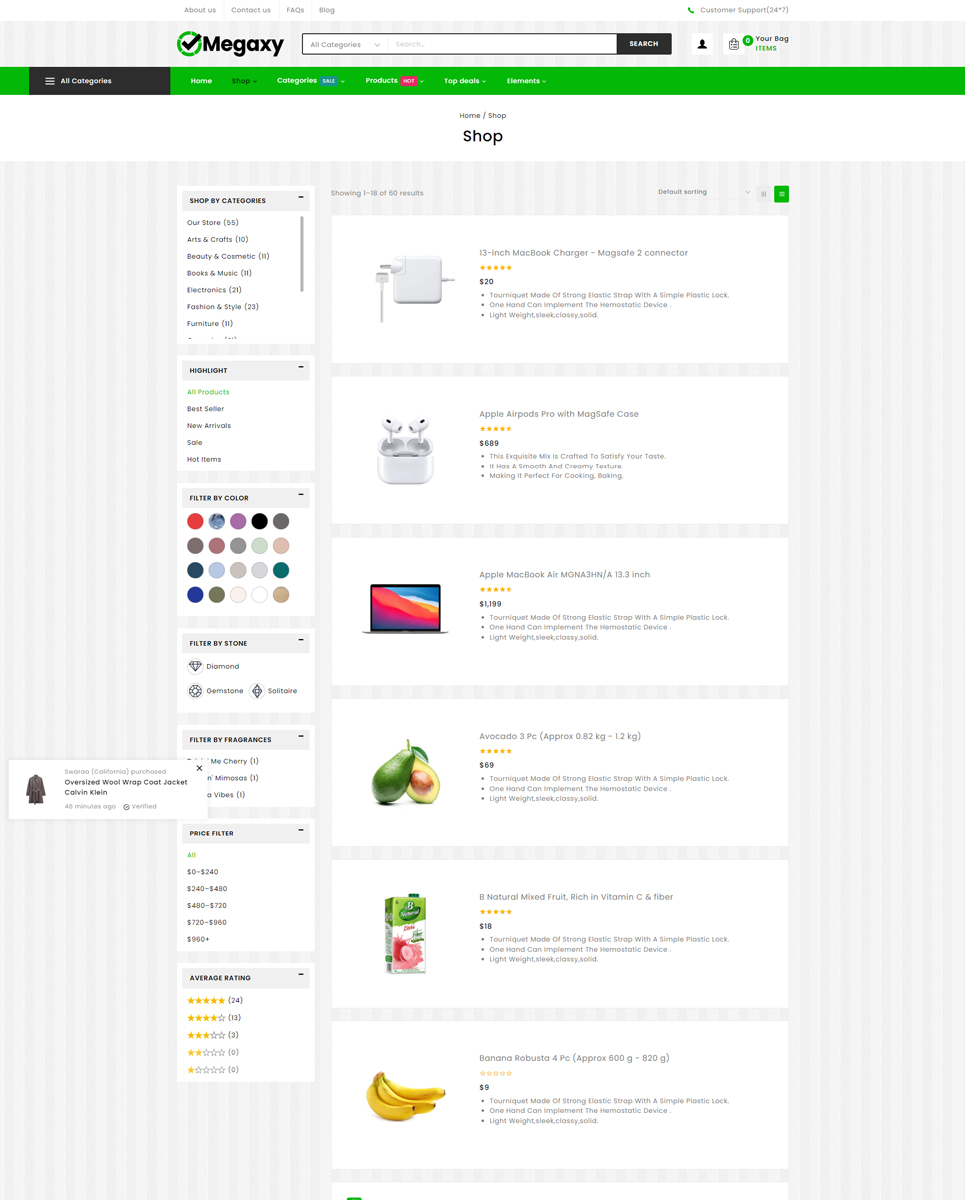965x1200 pixels.
Task: Collapse the Shop By Categories panel
Action: click(301, 198)
